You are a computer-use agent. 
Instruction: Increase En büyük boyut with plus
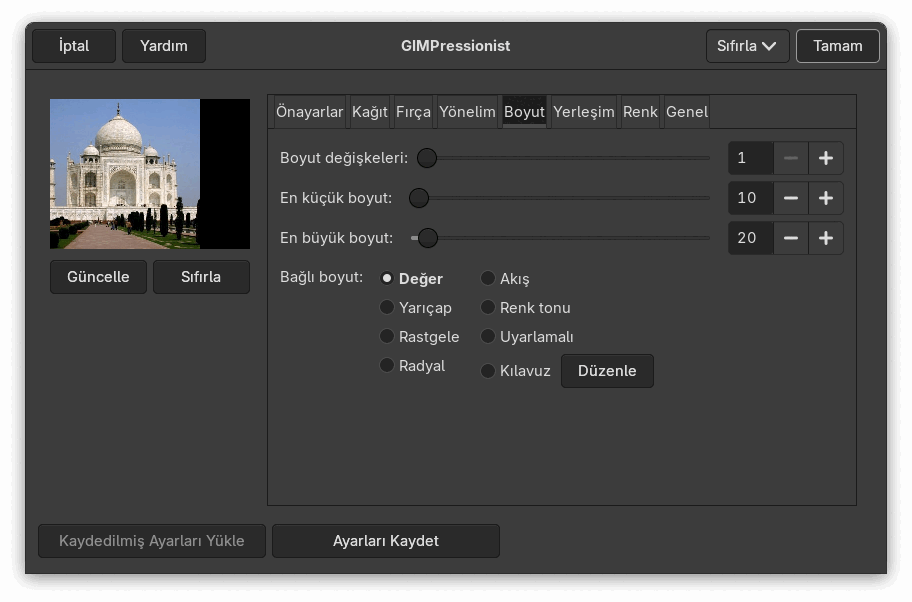coord(825,238)
